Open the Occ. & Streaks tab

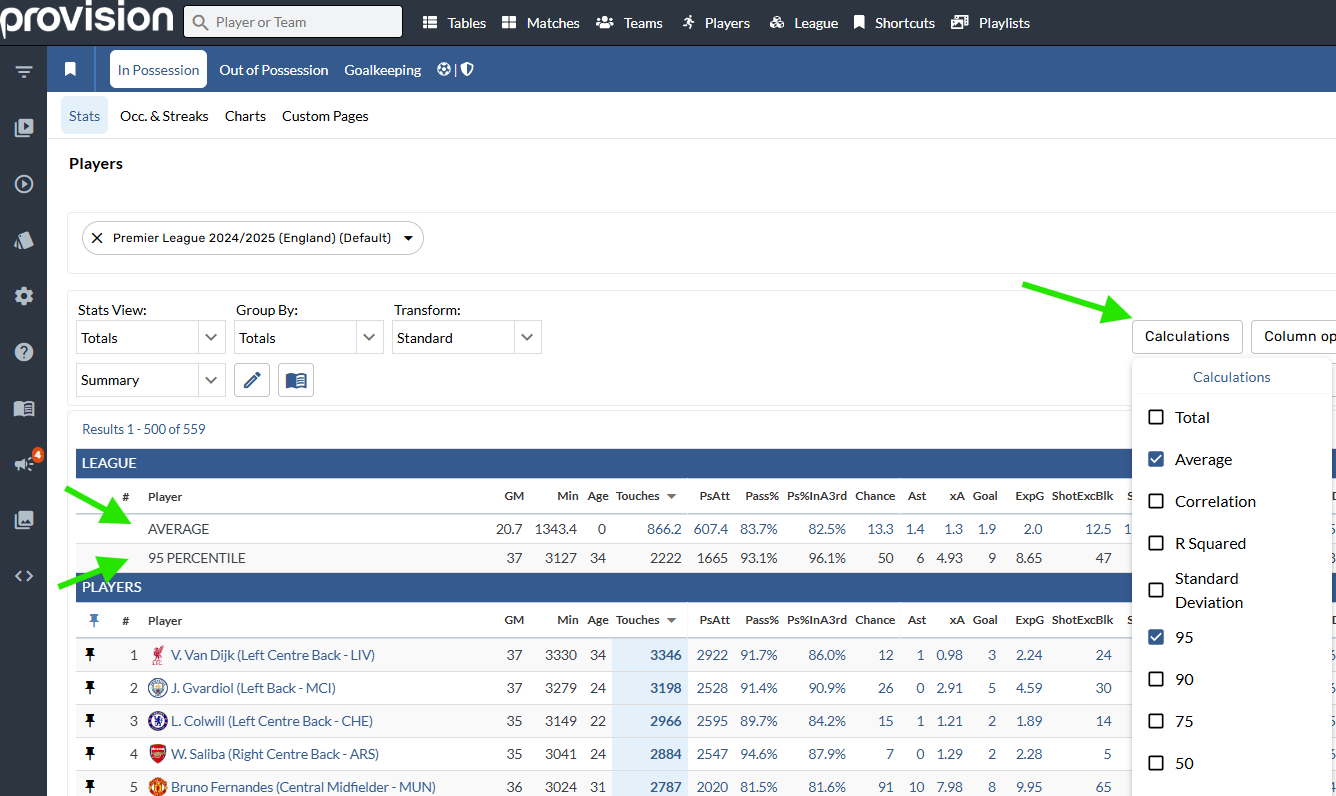(164, 116)
